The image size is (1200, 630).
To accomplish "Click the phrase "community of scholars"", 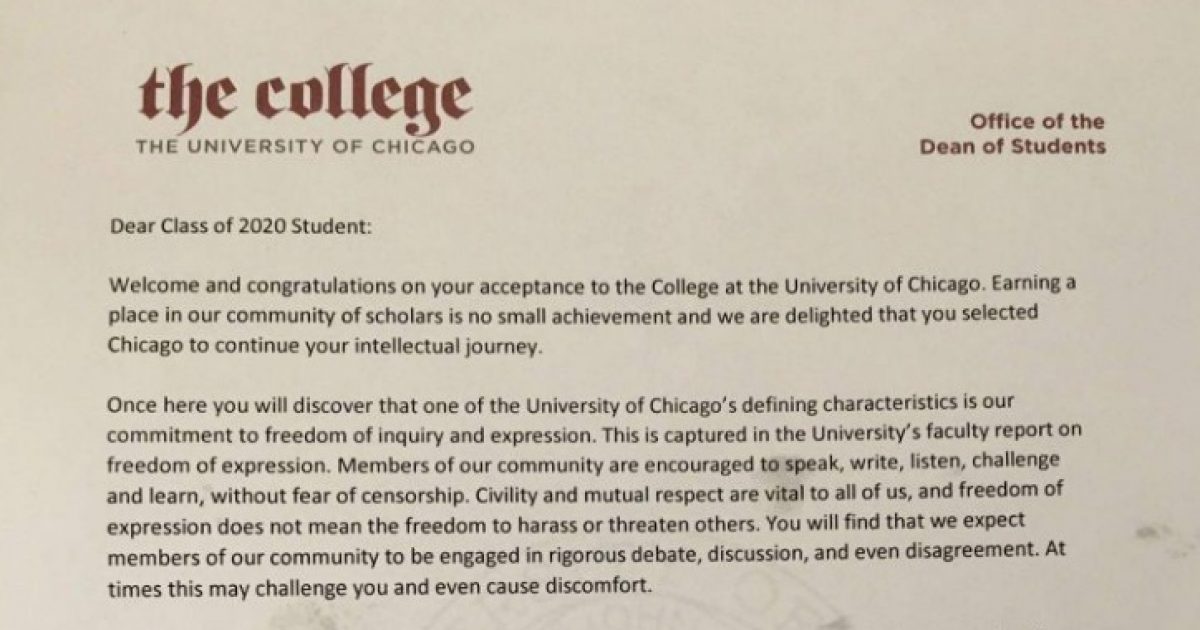I will pos(295,314).
